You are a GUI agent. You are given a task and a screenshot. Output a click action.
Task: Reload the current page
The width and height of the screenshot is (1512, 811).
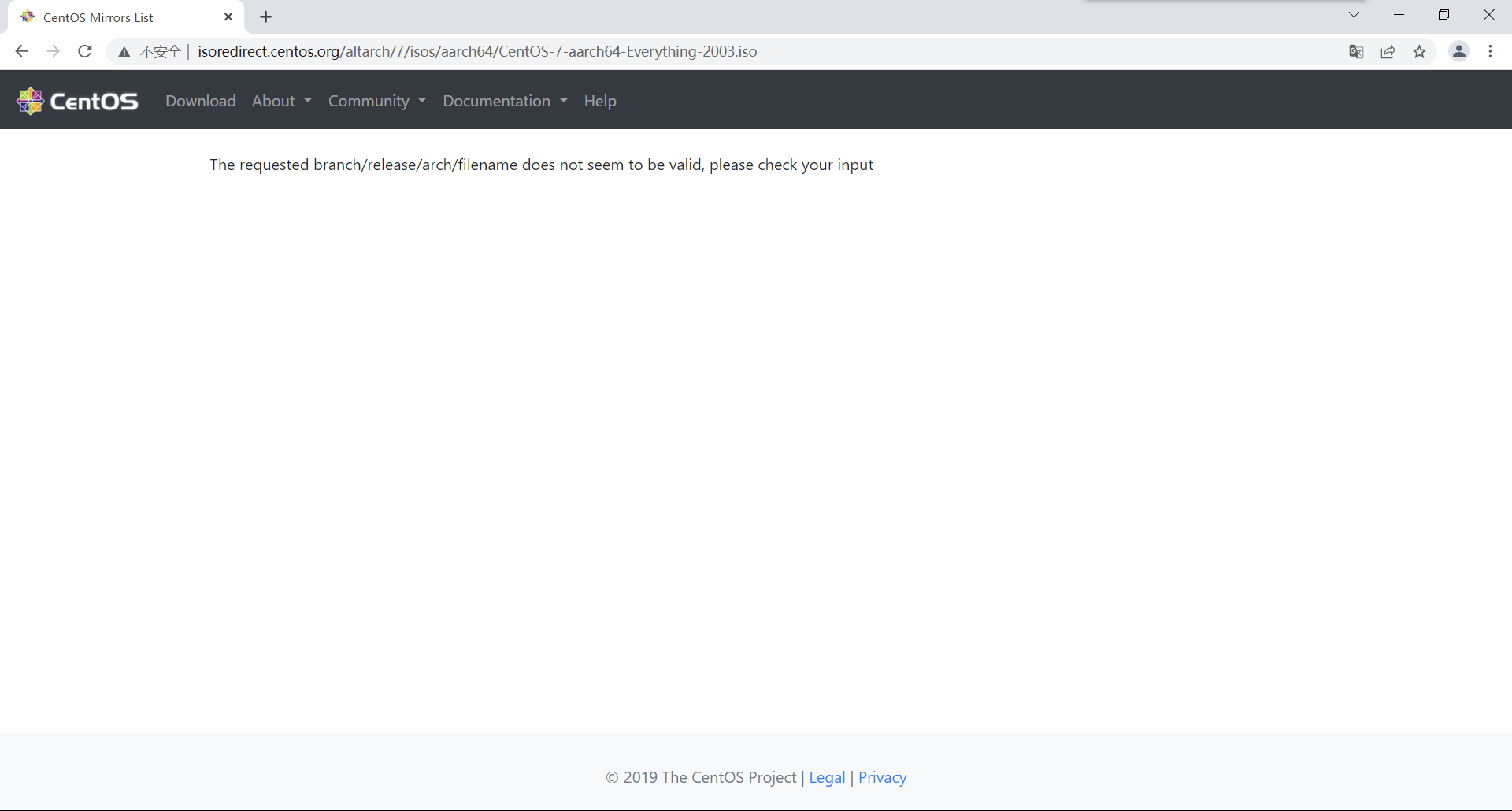click(x=84, y=51)
